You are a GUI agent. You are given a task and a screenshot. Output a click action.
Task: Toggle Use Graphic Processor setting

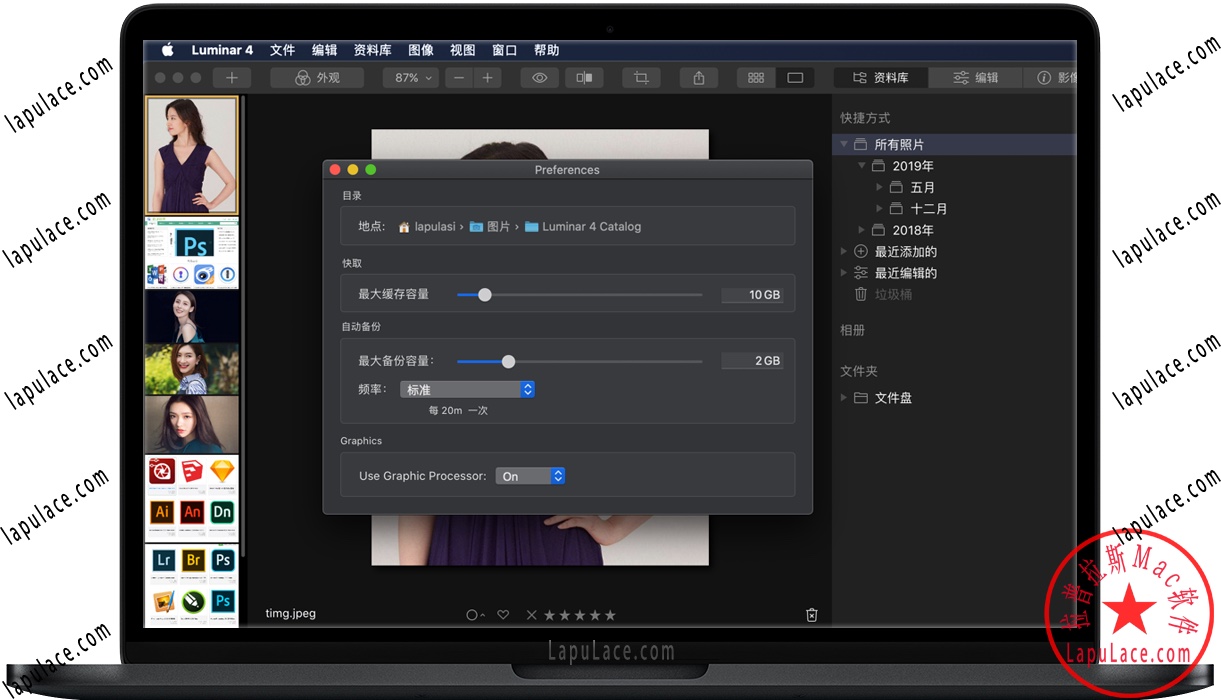point(530,475)
